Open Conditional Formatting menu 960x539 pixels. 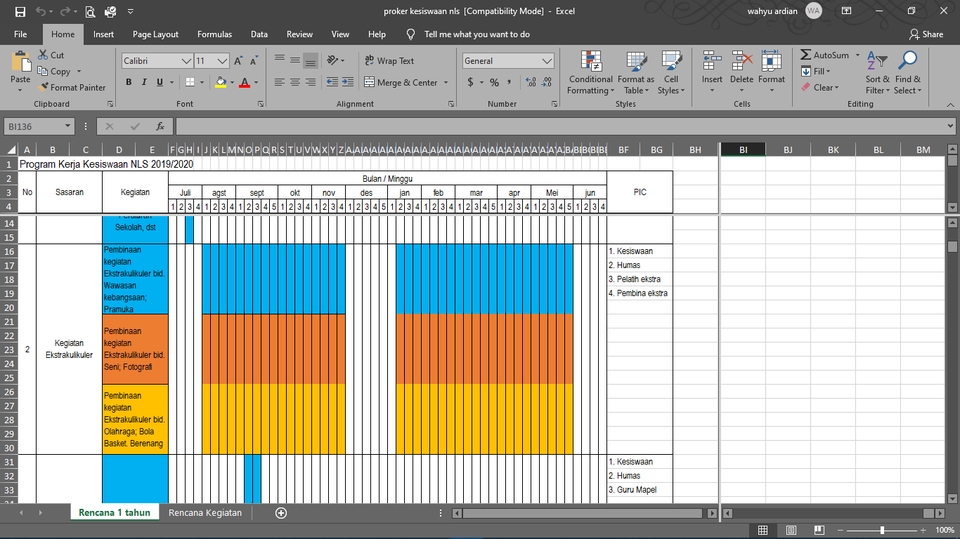(590, 73)
